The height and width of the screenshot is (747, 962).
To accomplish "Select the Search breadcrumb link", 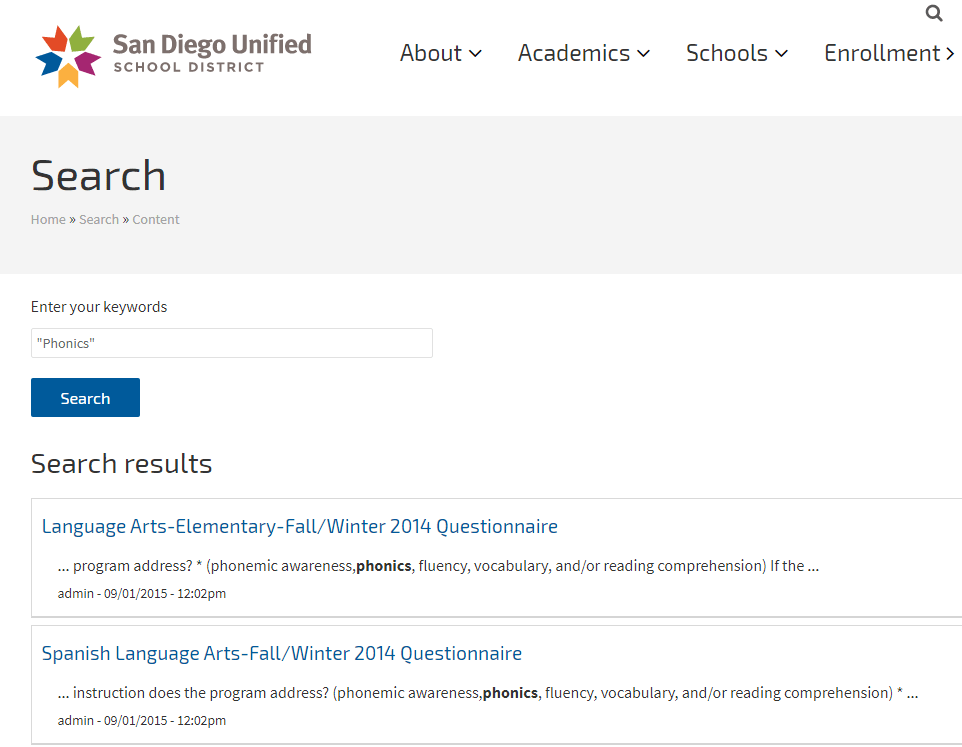I will pos(99,220).
